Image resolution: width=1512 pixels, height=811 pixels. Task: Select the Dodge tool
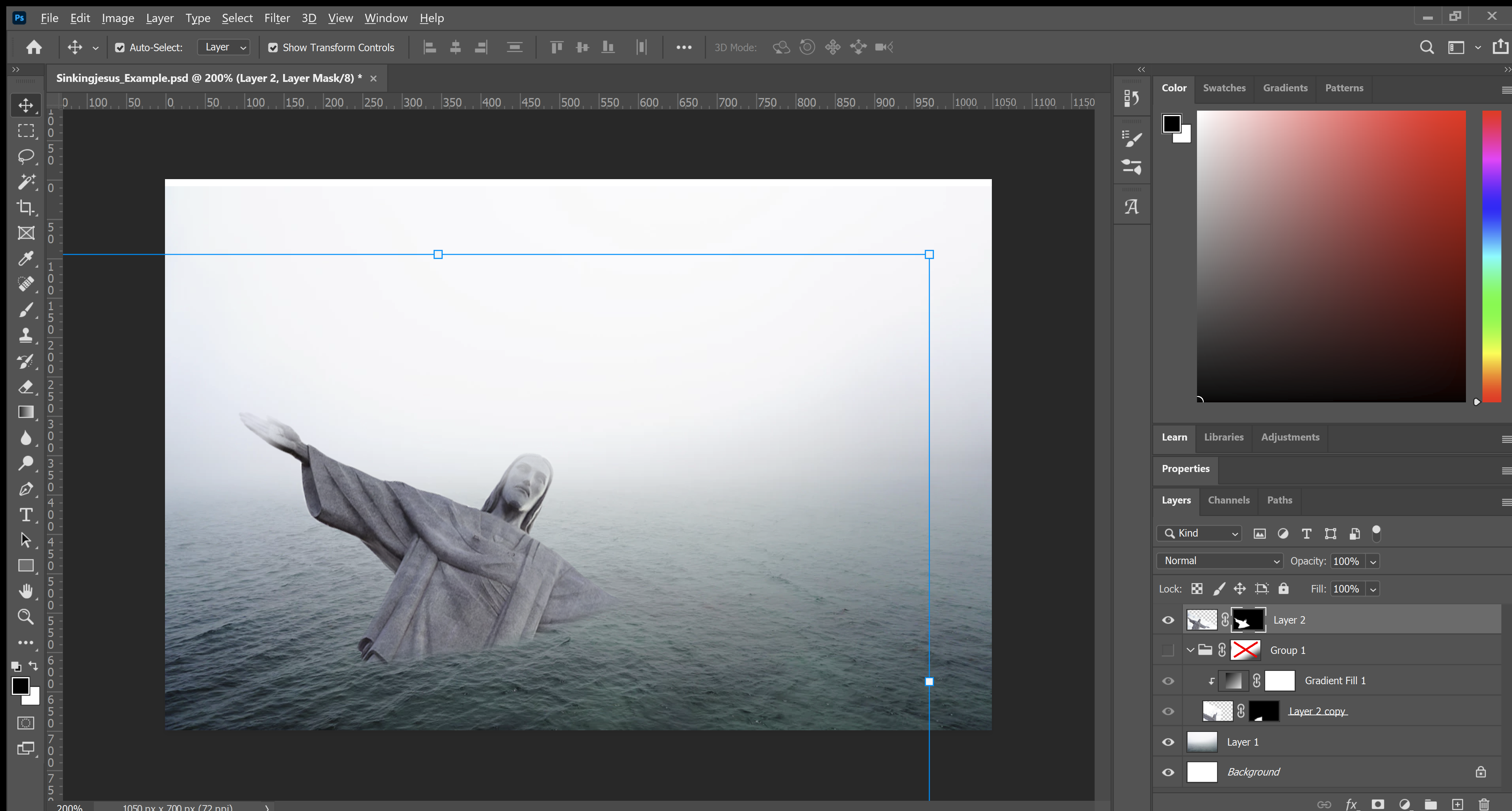(26, 464)
